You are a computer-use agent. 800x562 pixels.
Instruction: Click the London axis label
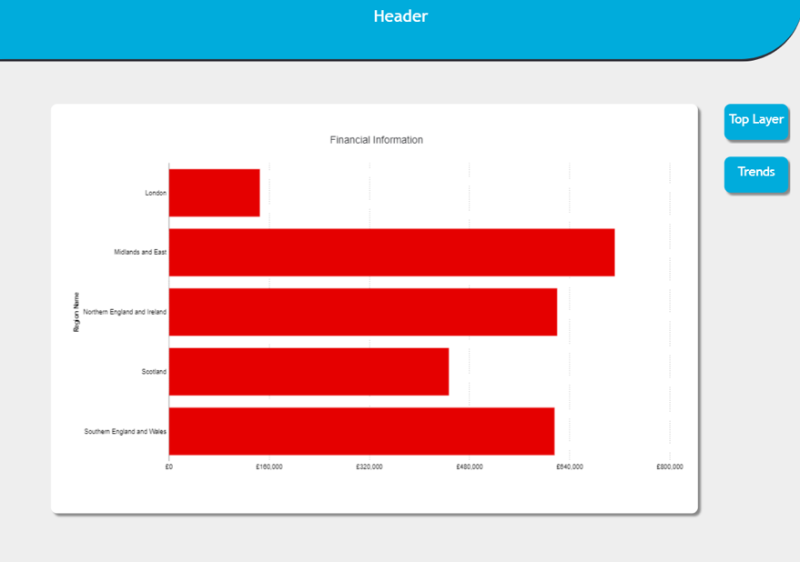click(155, 193)
